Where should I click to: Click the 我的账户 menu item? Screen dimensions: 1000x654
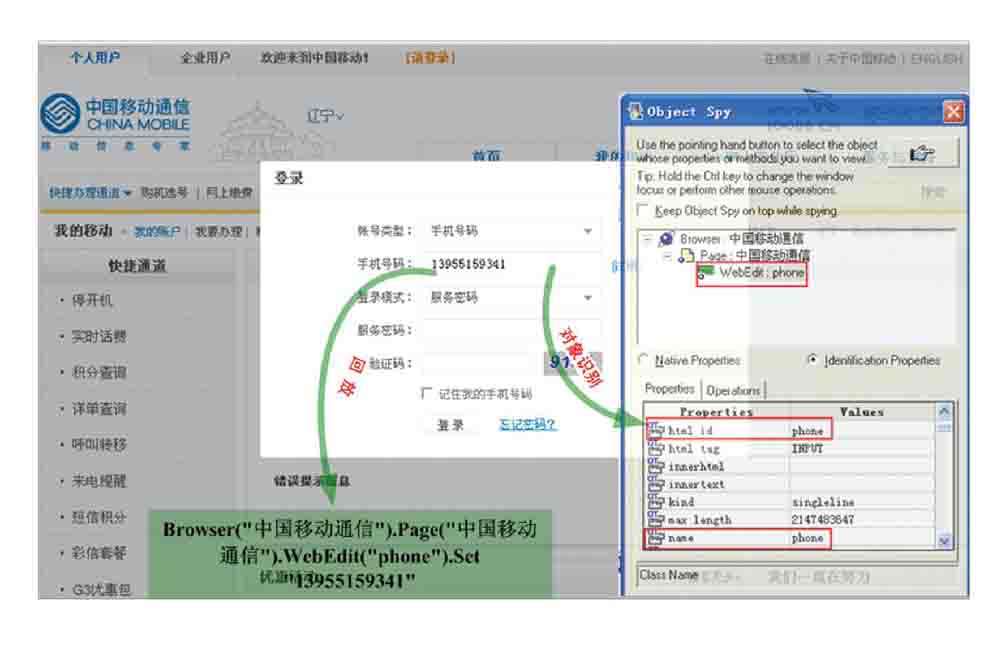click(x=157, y=232)
